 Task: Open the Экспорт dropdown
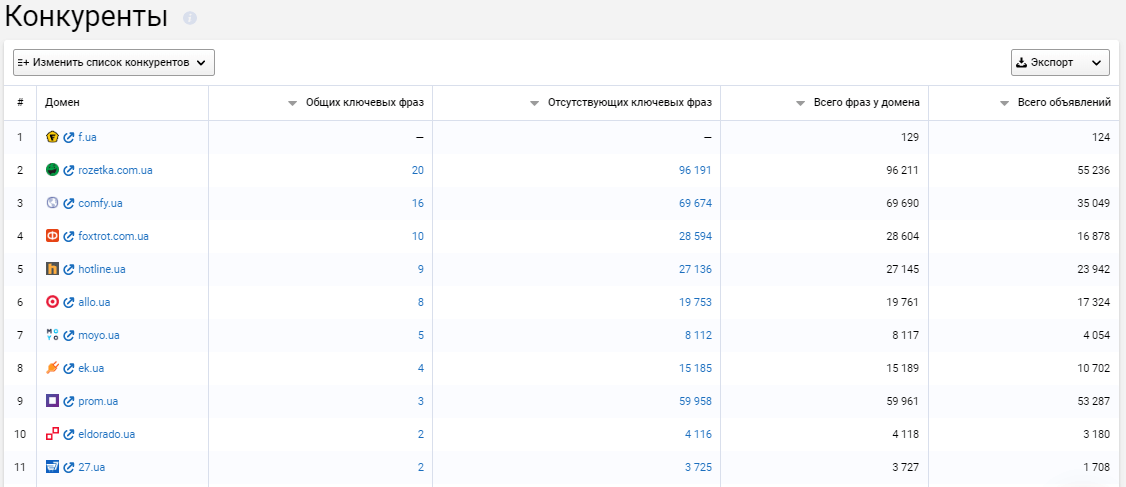[1060, 62]
